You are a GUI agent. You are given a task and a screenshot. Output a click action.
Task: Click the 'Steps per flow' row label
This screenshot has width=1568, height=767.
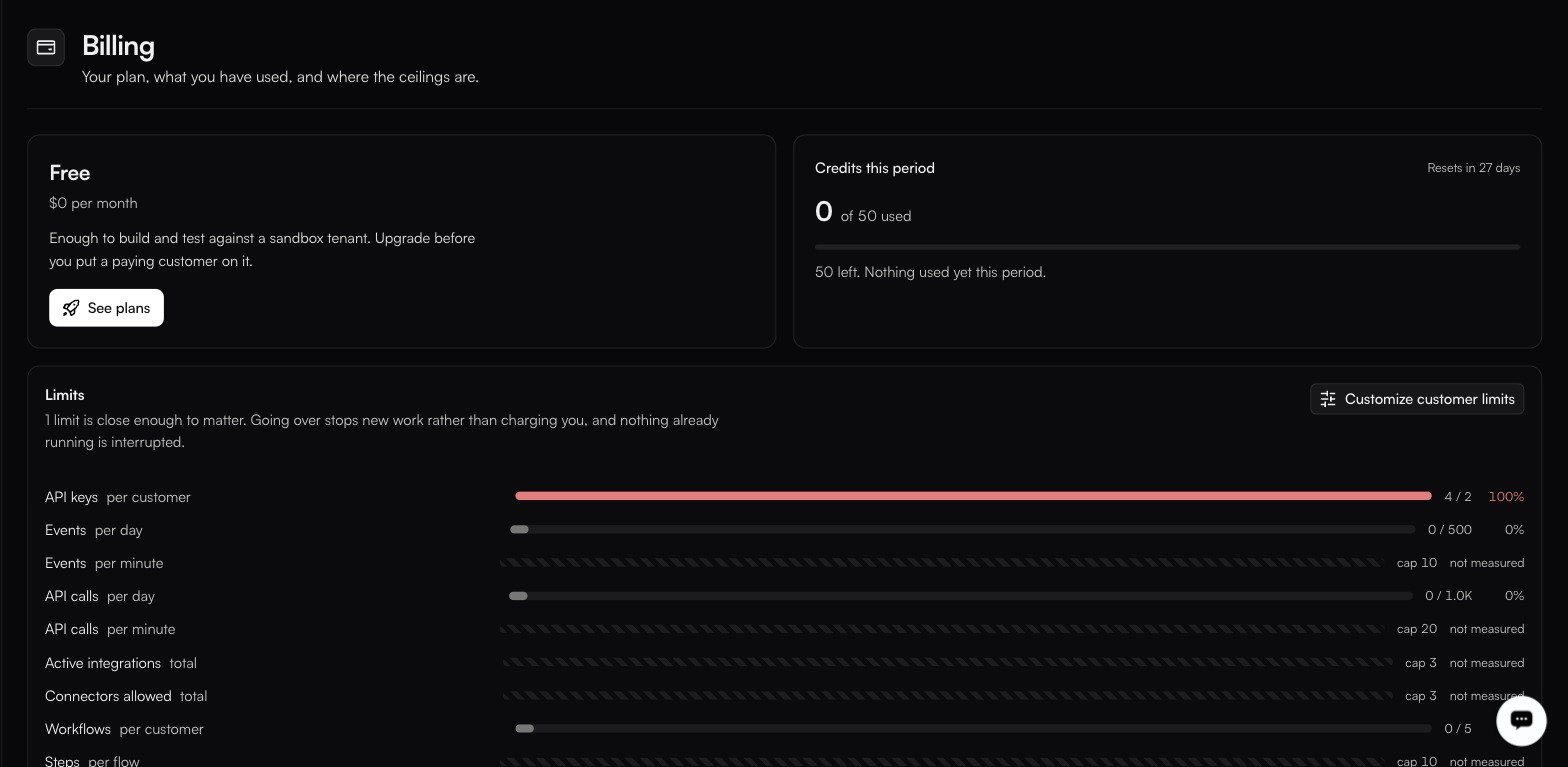click(x=92, y=761)
